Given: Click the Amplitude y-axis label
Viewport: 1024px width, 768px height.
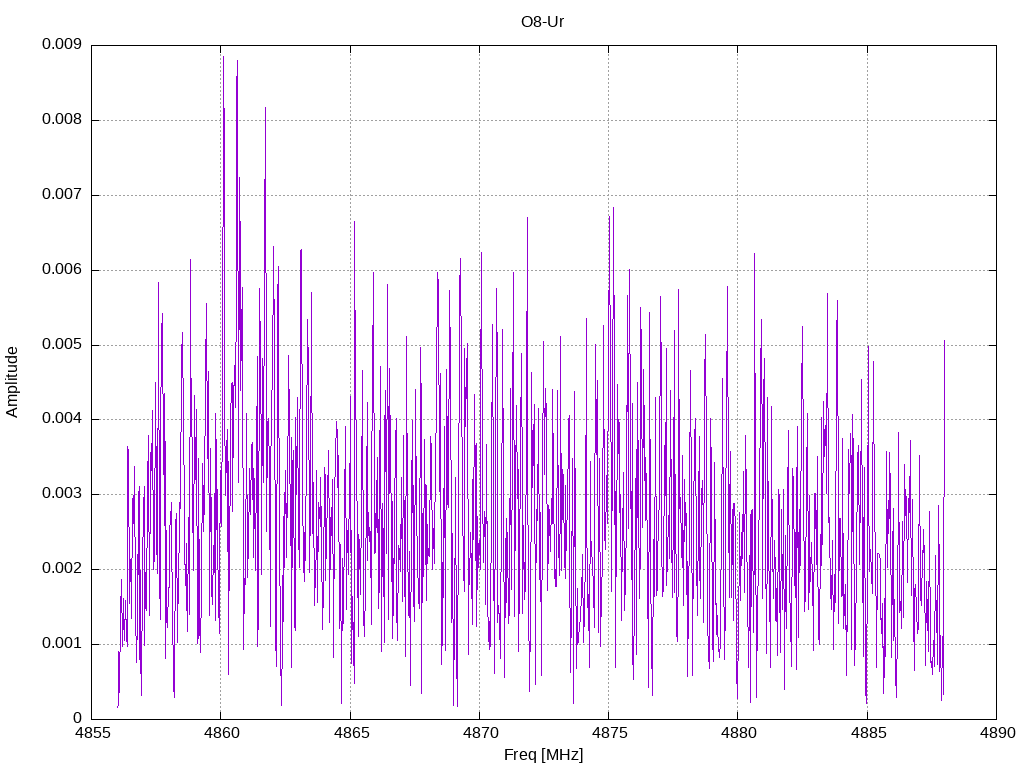Looking at the screenshot, I should (12, 382).
